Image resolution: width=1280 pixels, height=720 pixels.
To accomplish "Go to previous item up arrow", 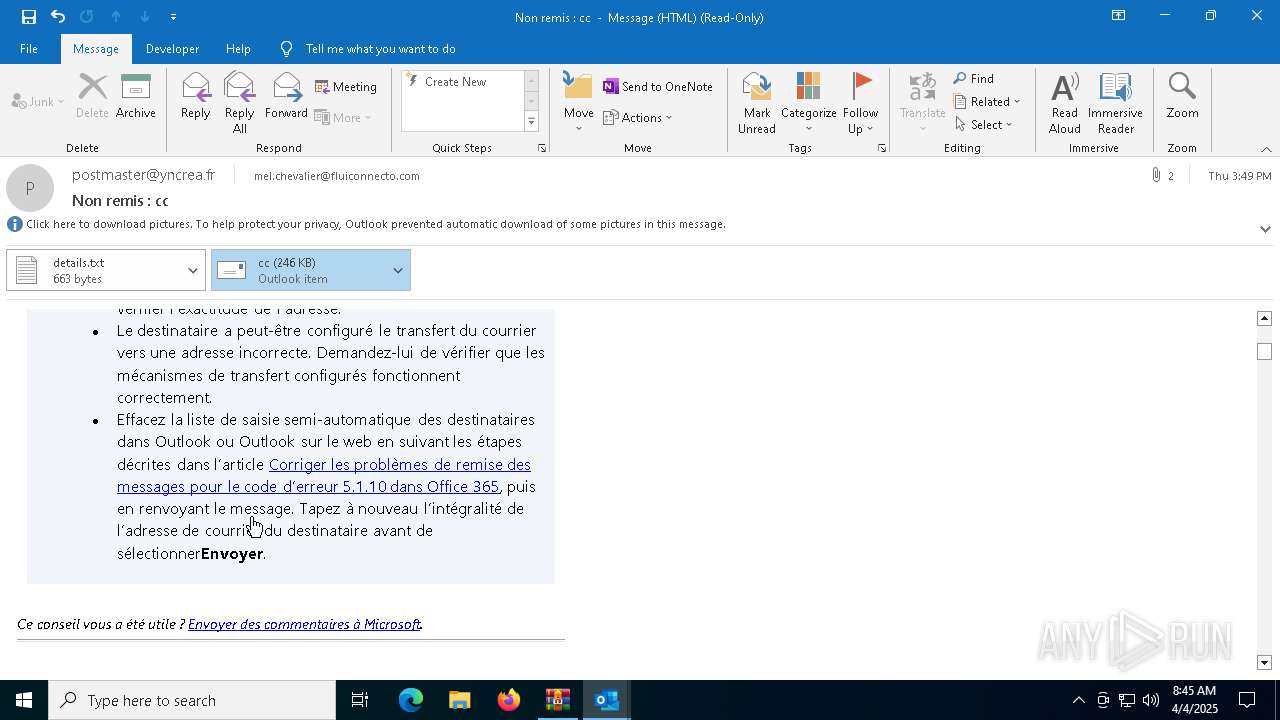I will tap(116, 17).
